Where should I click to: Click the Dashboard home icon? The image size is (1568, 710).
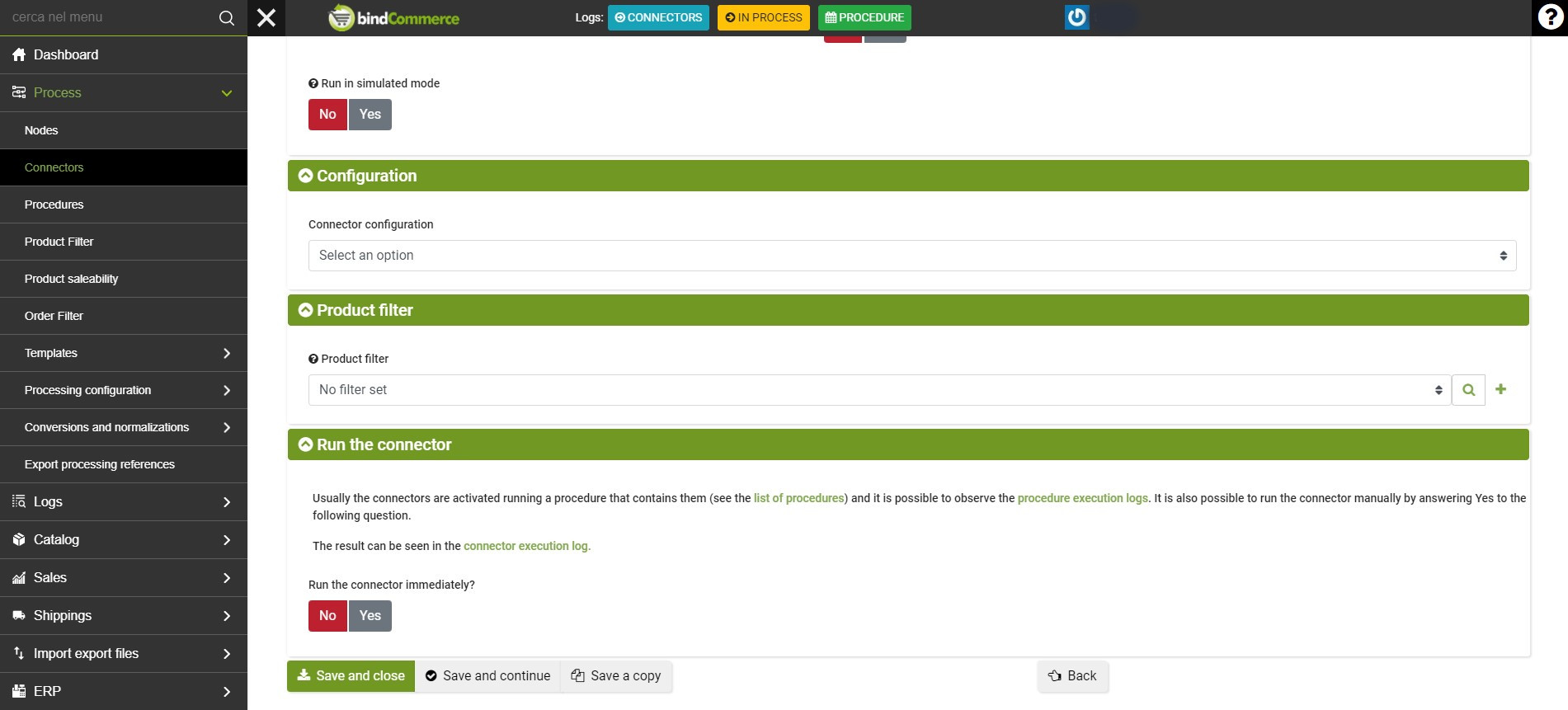click(19, 54)
